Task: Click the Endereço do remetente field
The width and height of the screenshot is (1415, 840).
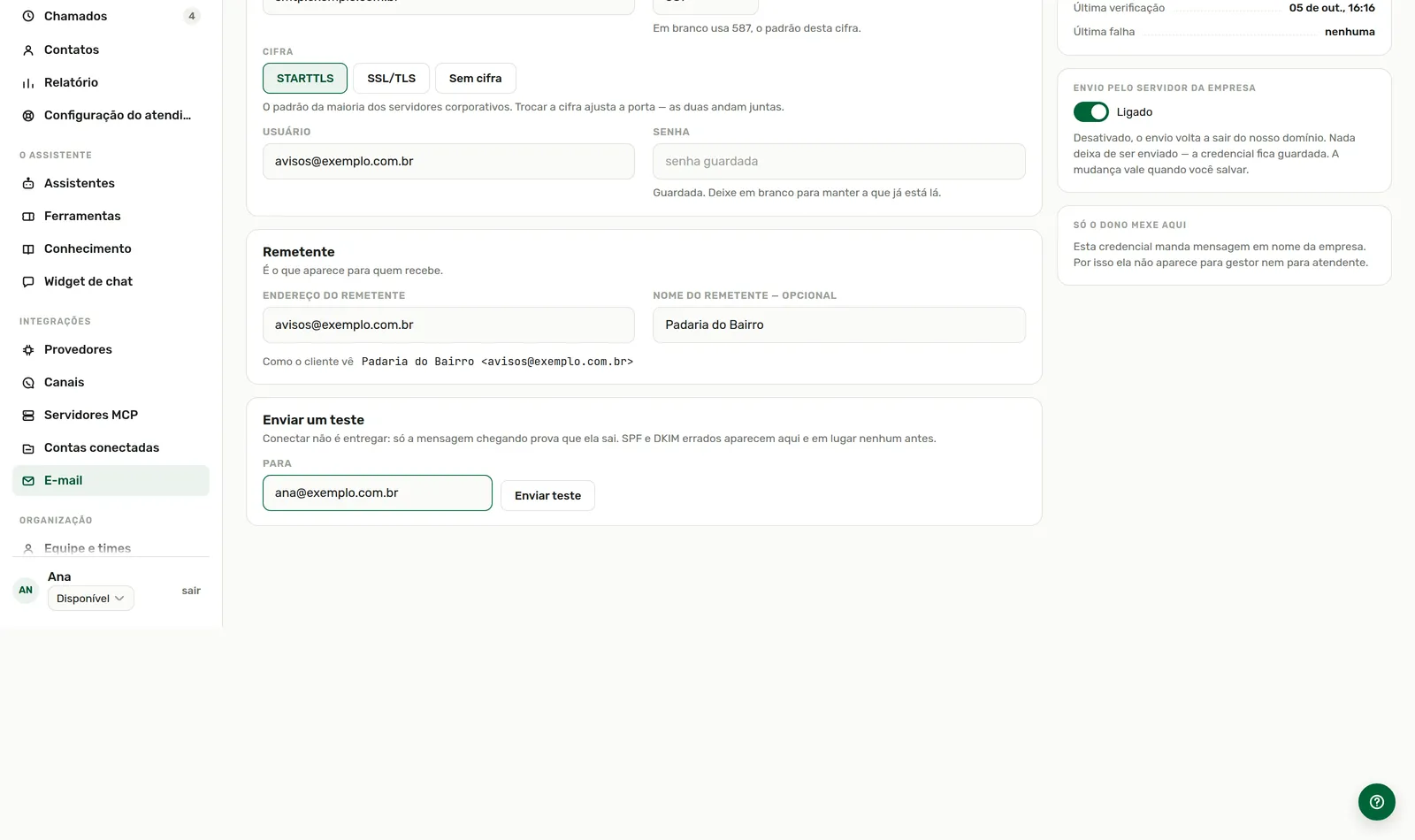Action: coord(448,325)
